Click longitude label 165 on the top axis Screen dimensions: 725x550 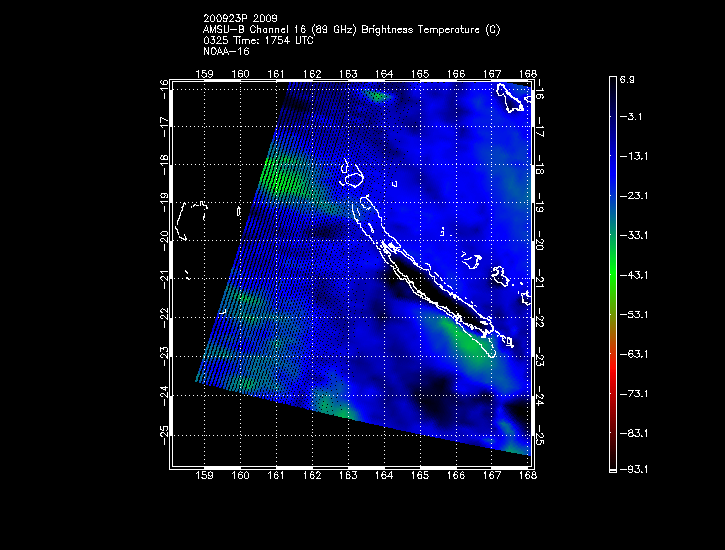(x=420, y=74)
